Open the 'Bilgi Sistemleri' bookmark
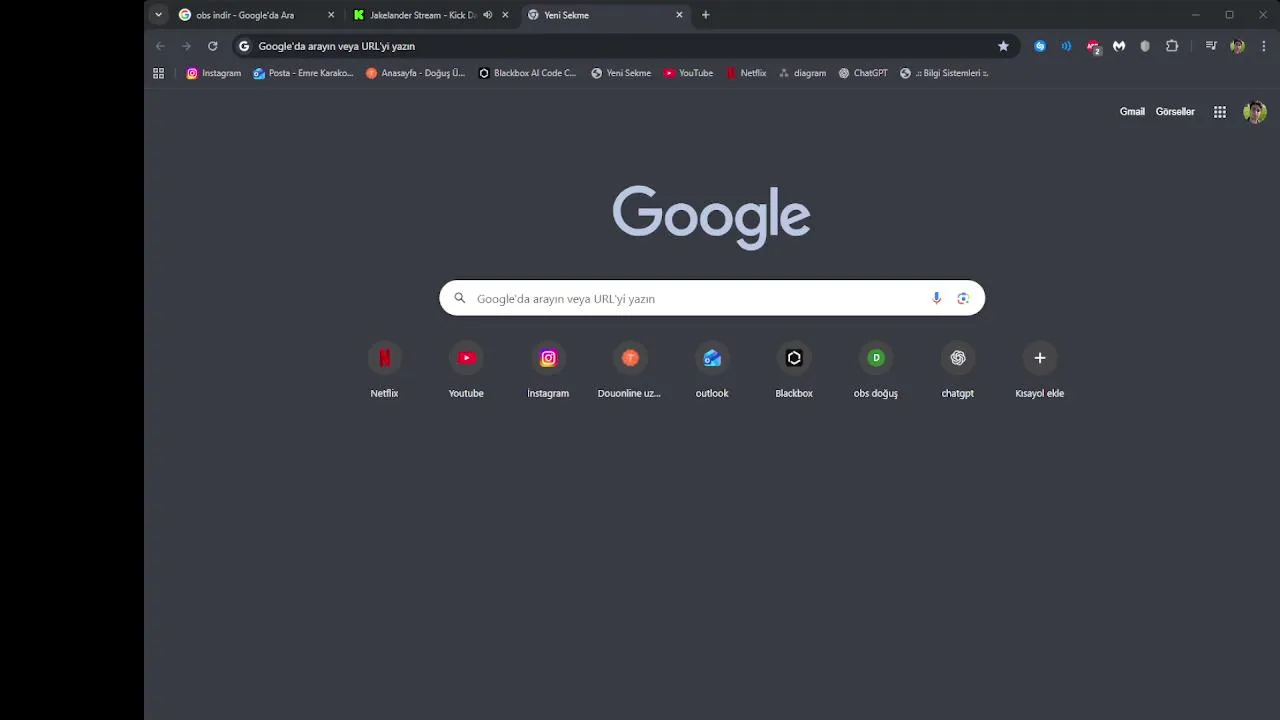This screenshot has height=720, width=1280. pos(944,73)
